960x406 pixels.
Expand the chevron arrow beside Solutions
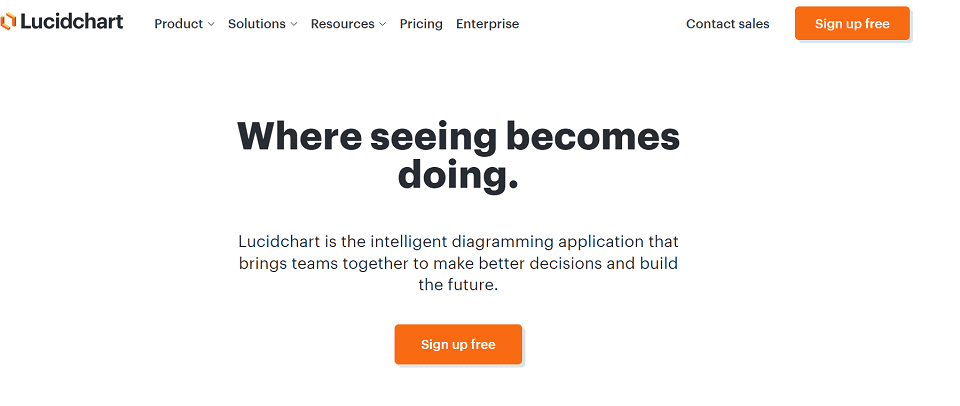pos(294,24)
